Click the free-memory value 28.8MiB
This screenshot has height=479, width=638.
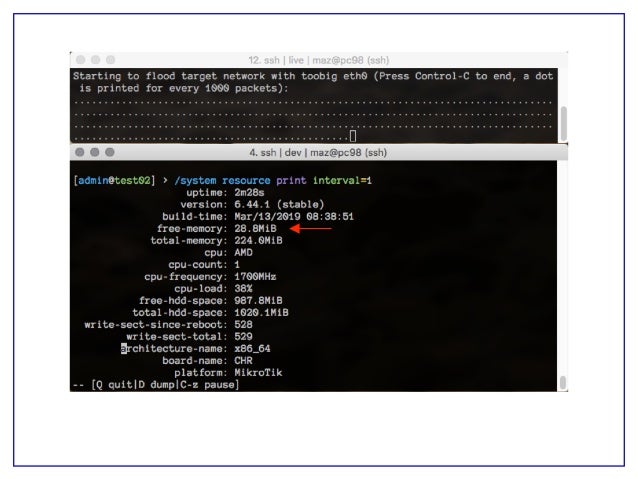(x=255, y=228)
